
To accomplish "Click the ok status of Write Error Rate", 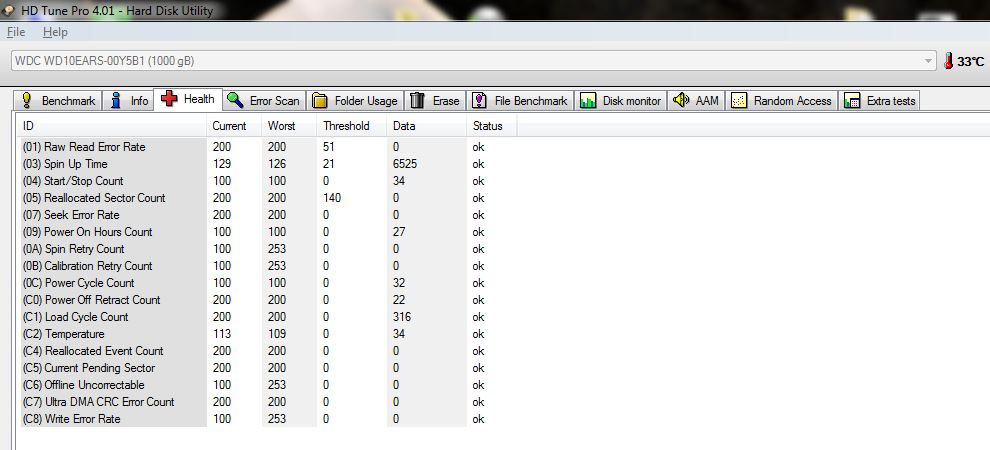I will point(479,420).
